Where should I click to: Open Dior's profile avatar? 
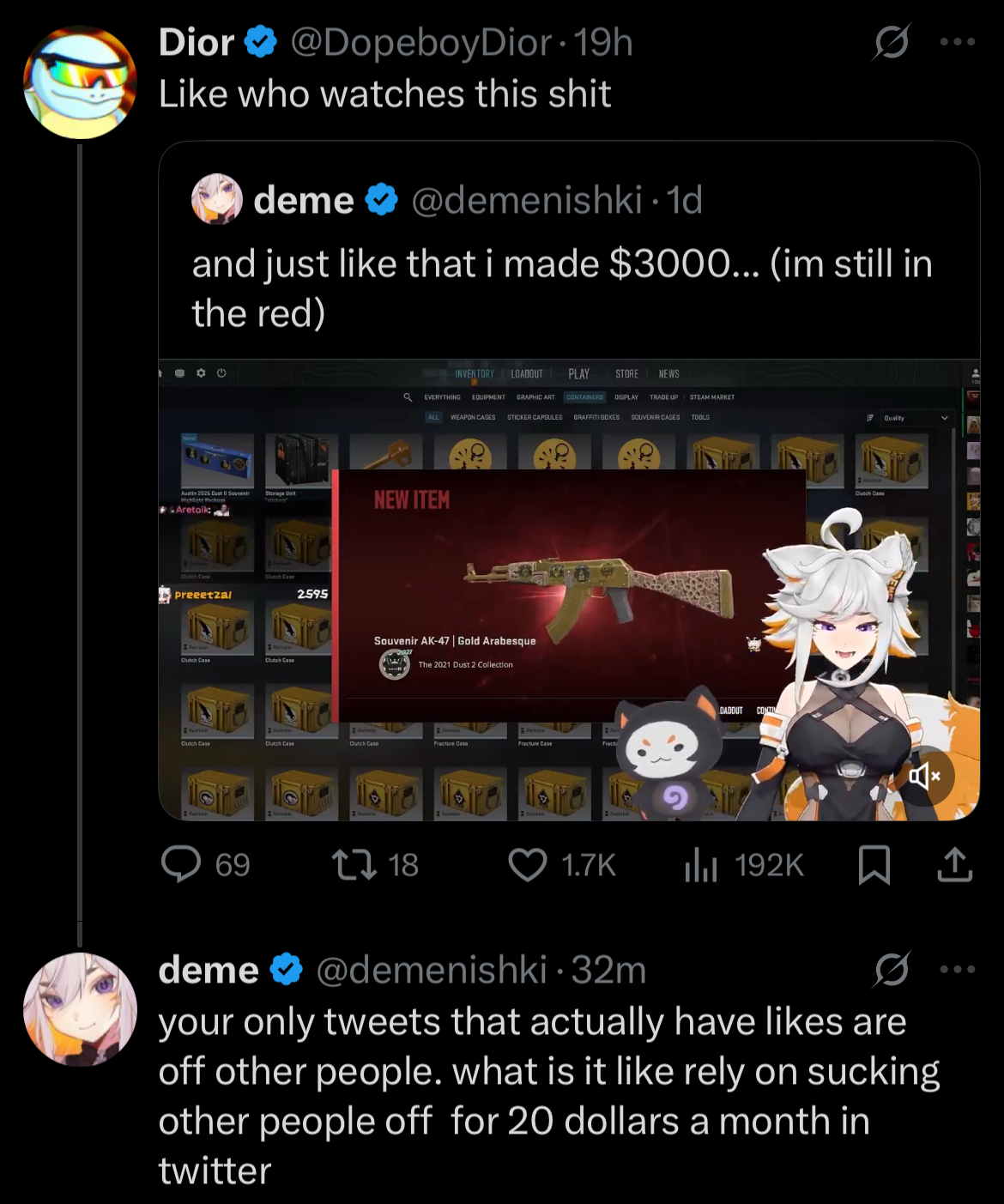click(x=80, y=82)
